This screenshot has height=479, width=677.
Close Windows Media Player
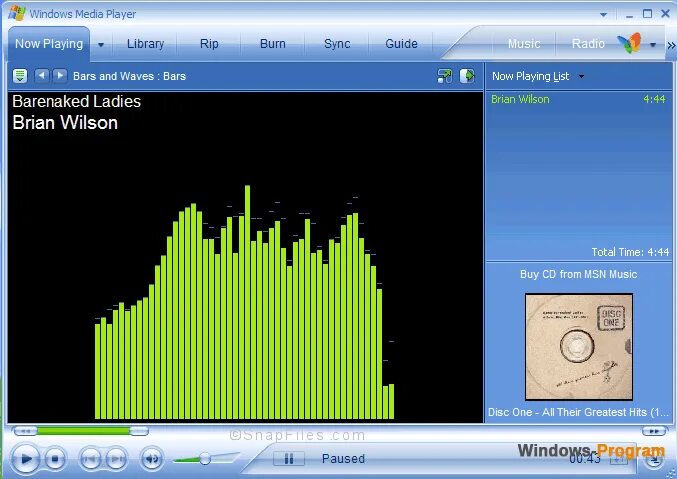tap(665, 14)
